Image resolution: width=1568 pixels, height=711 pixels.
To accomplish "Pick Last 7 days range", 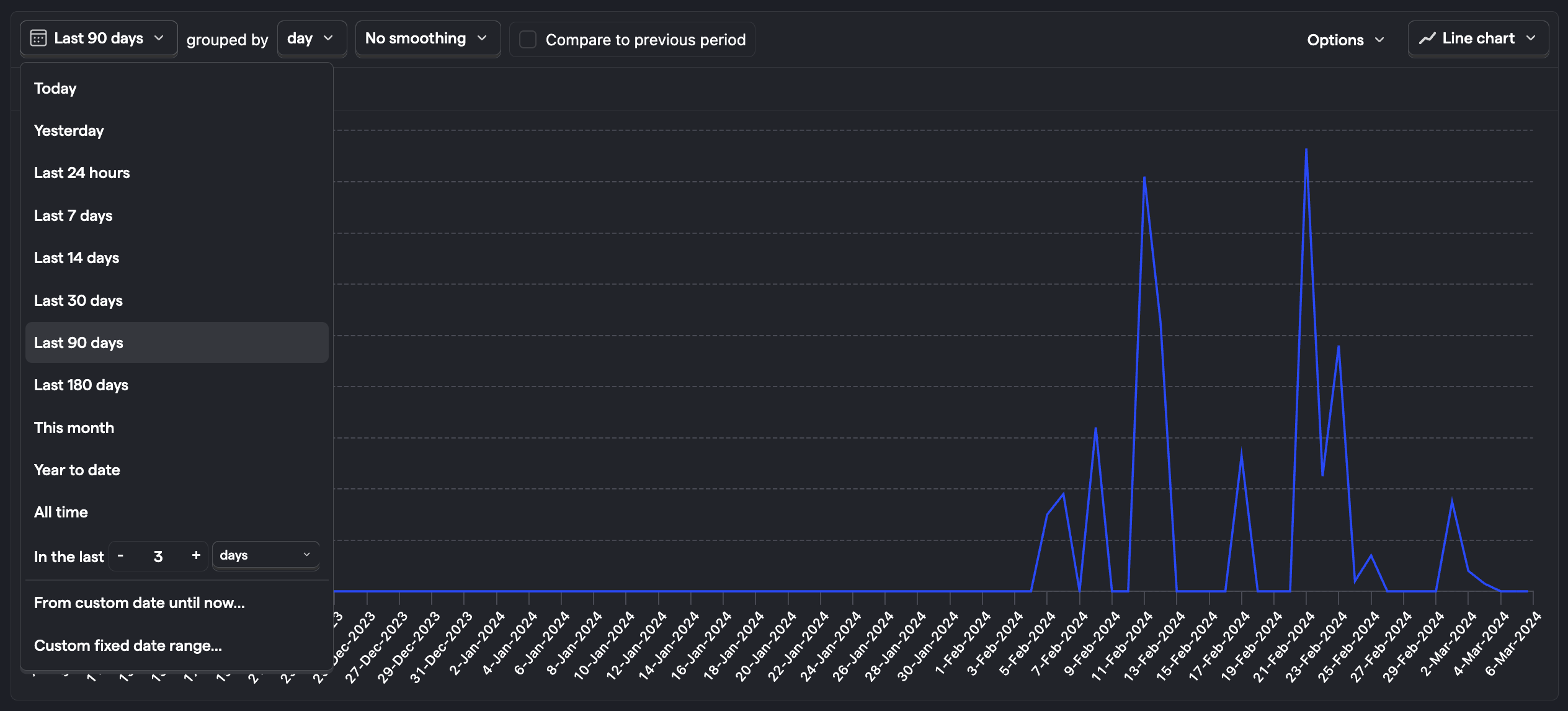I will 177,215.
